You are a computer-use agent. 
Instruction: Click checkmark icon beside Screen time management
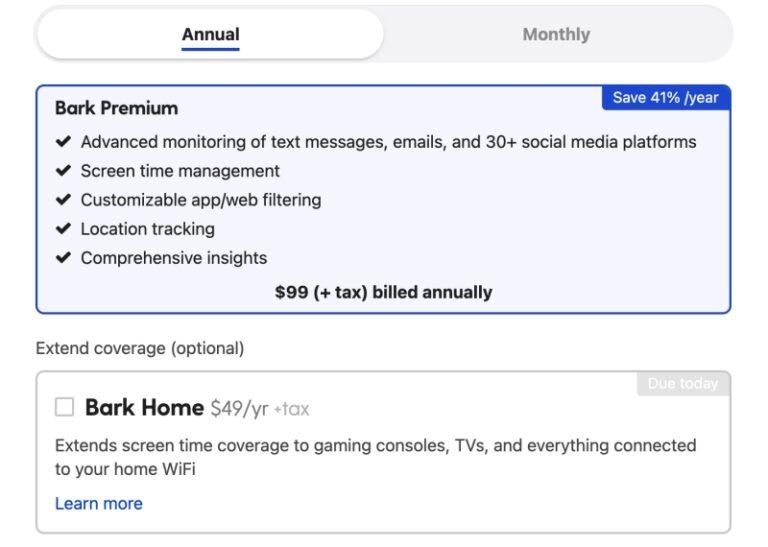(x=64, y=171)
